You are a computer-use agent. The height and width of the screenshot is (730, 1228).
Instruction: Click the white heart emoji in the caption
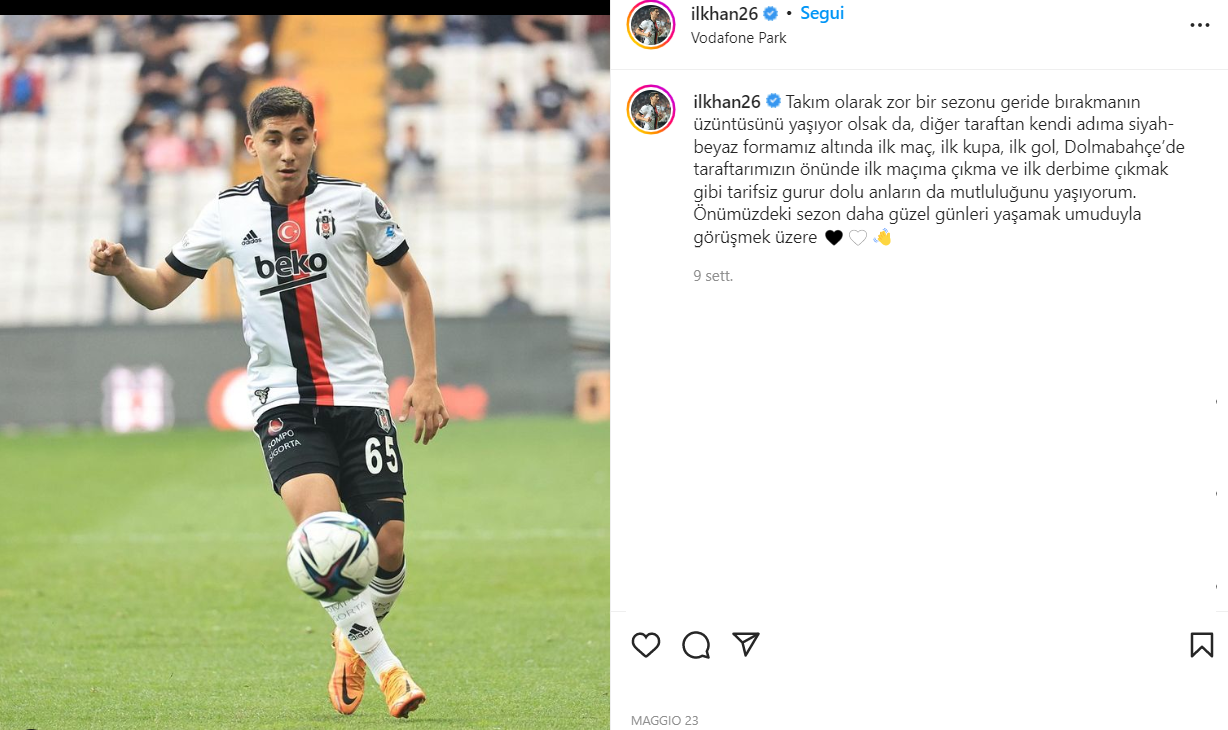point(858,237)
